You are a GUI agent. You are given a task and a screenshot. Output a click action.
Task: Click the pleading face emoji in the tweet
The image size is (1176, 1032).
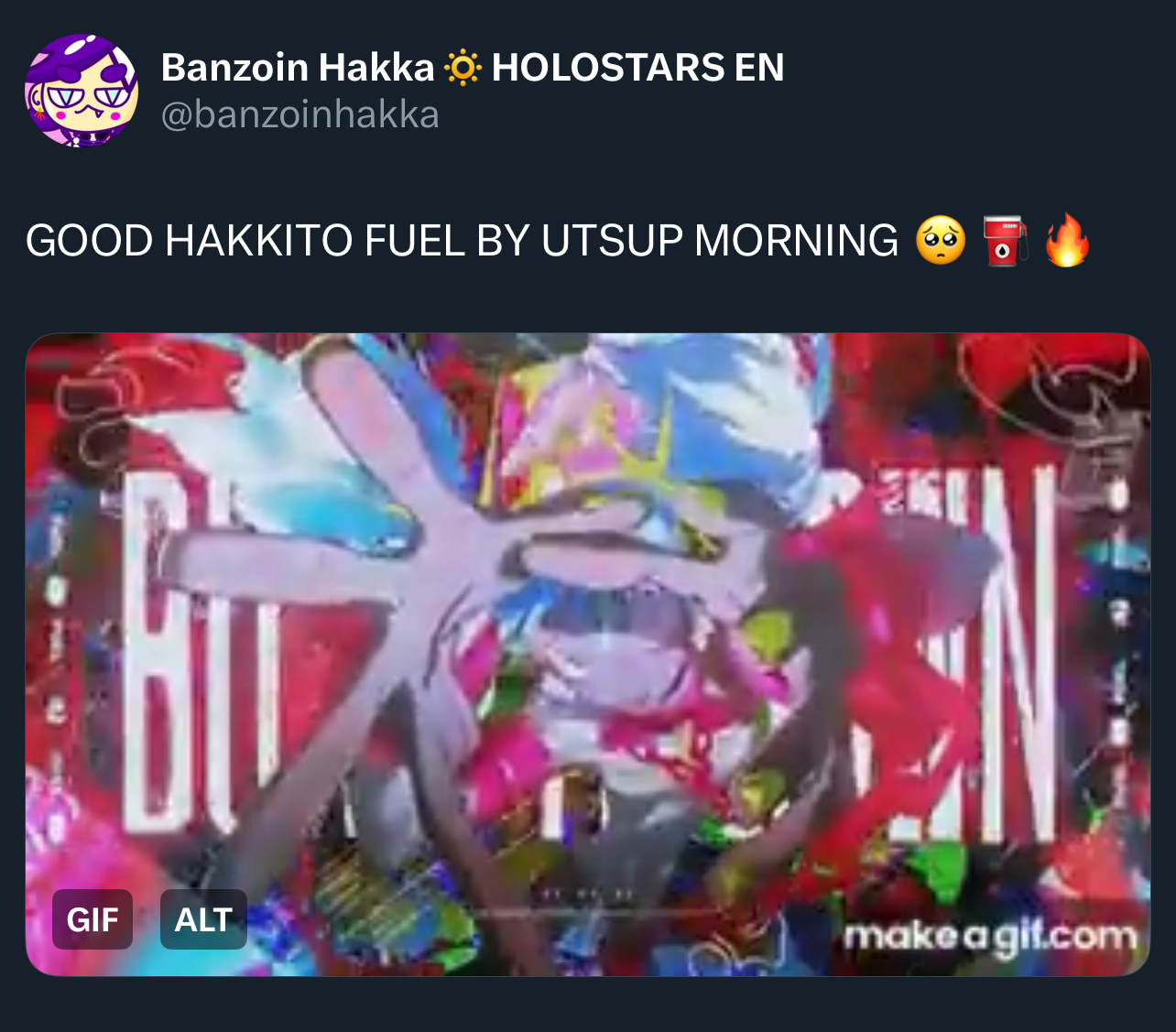(941, 241)
